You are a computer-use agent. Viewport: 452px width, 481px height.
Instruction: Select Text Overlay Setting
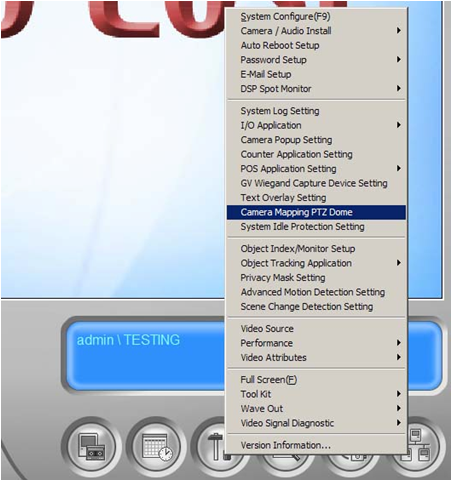pos(316,198)
